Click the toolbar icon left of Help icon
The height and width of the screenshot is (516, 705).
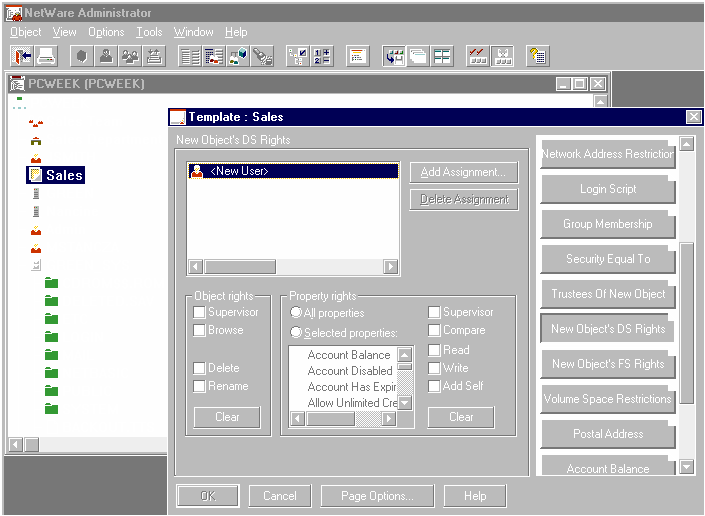click(502, 56)
